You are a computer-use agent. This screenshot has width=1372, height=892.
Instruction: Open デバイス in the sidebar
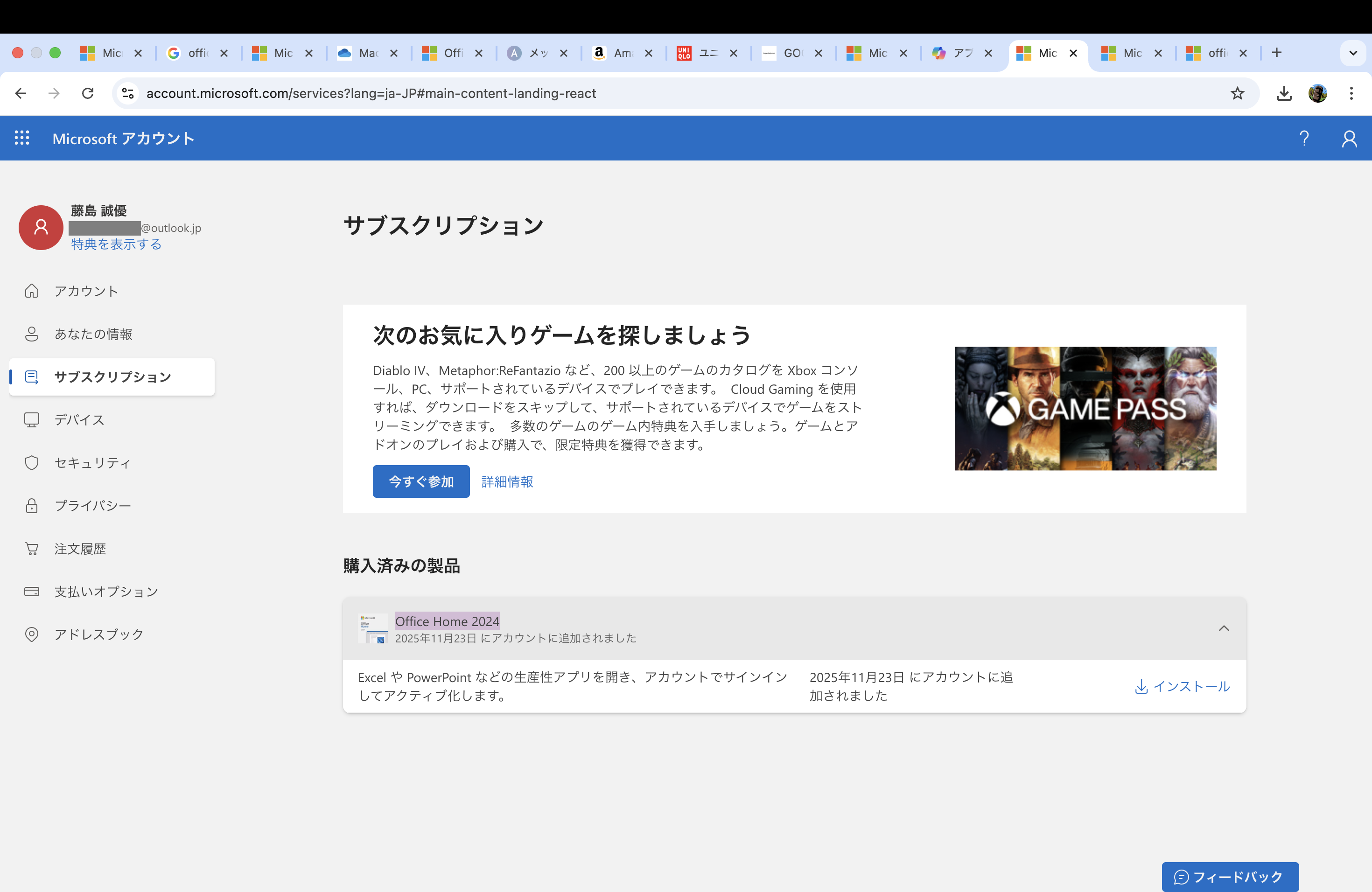coord(112,419)
